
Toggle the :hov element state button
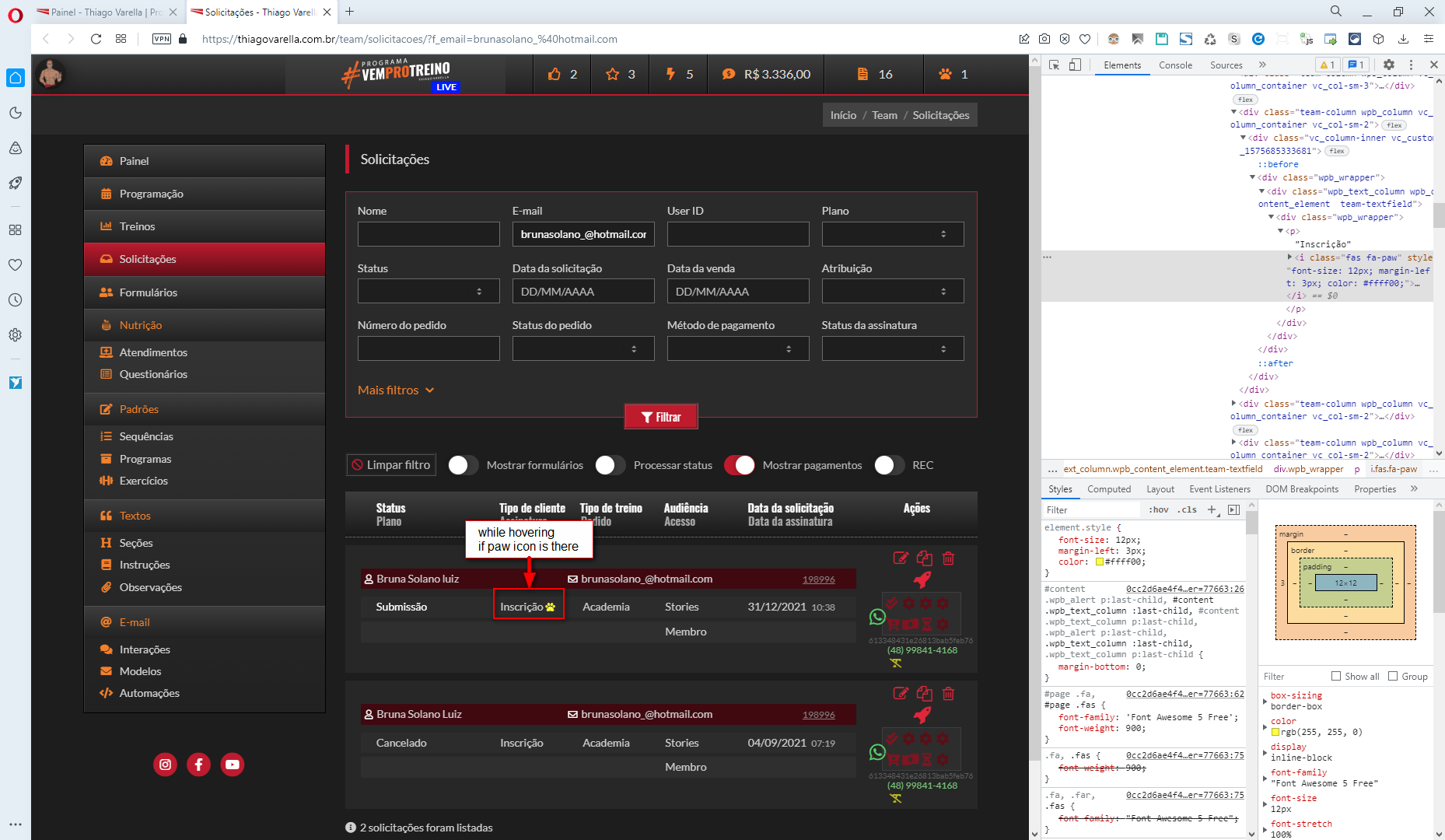(x=1159, y=510)
